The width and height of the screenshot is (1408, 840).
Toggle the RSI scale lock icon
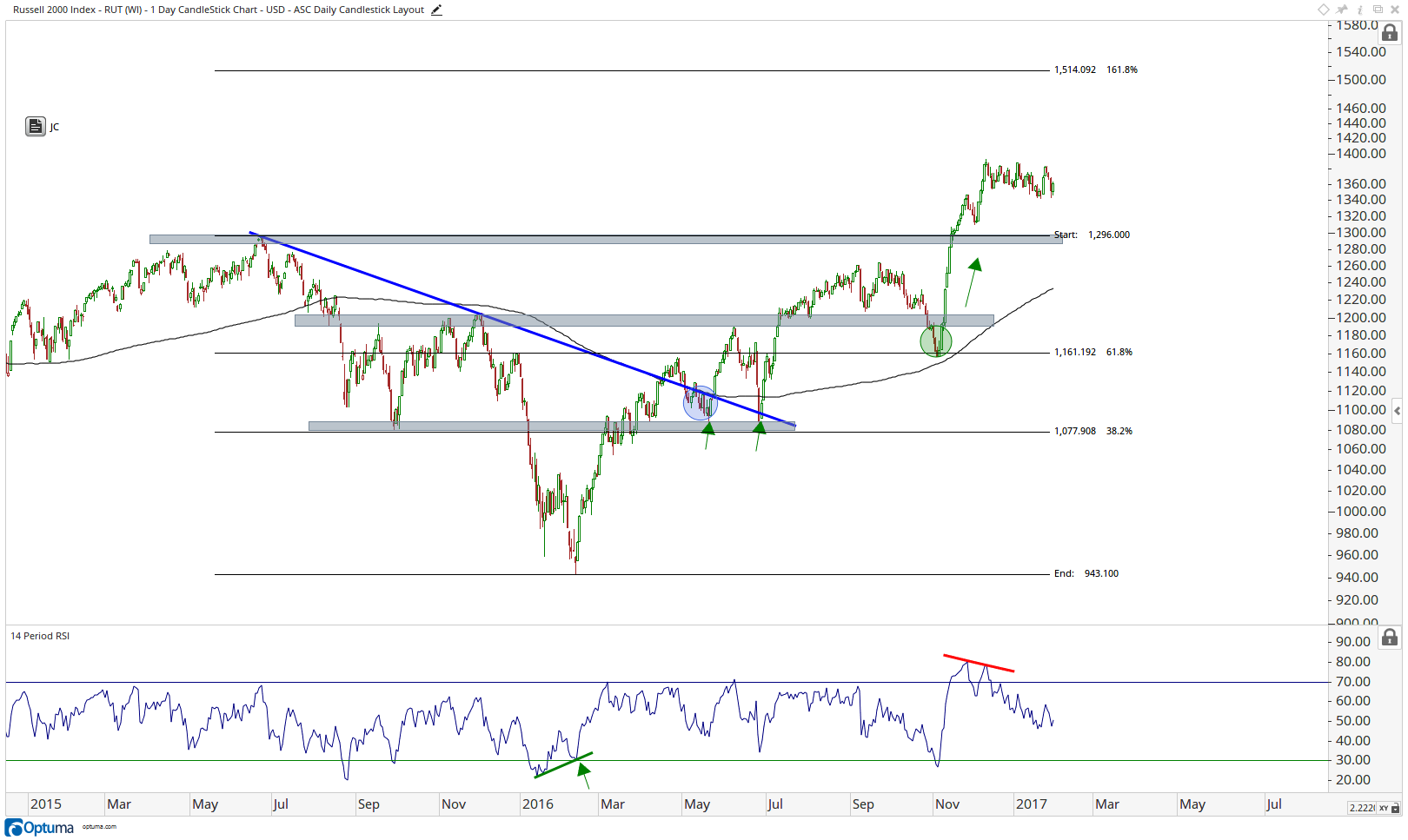(1390, 638)
